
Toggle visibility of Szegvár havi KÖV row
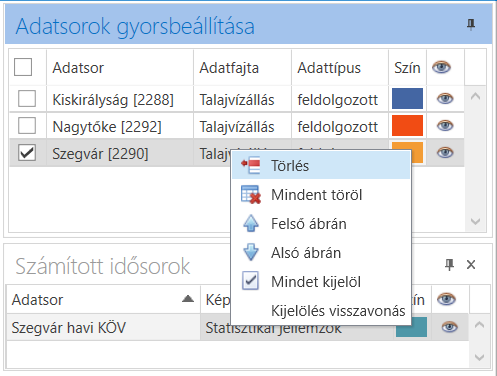tap(449, 327)
